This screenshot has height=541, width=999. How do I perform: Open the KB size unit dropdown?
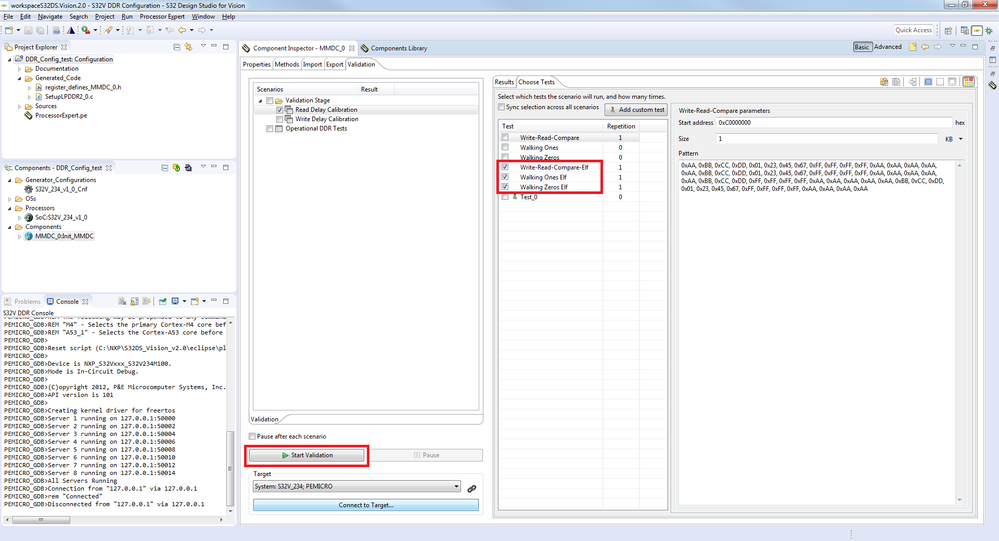click(961, 139)
